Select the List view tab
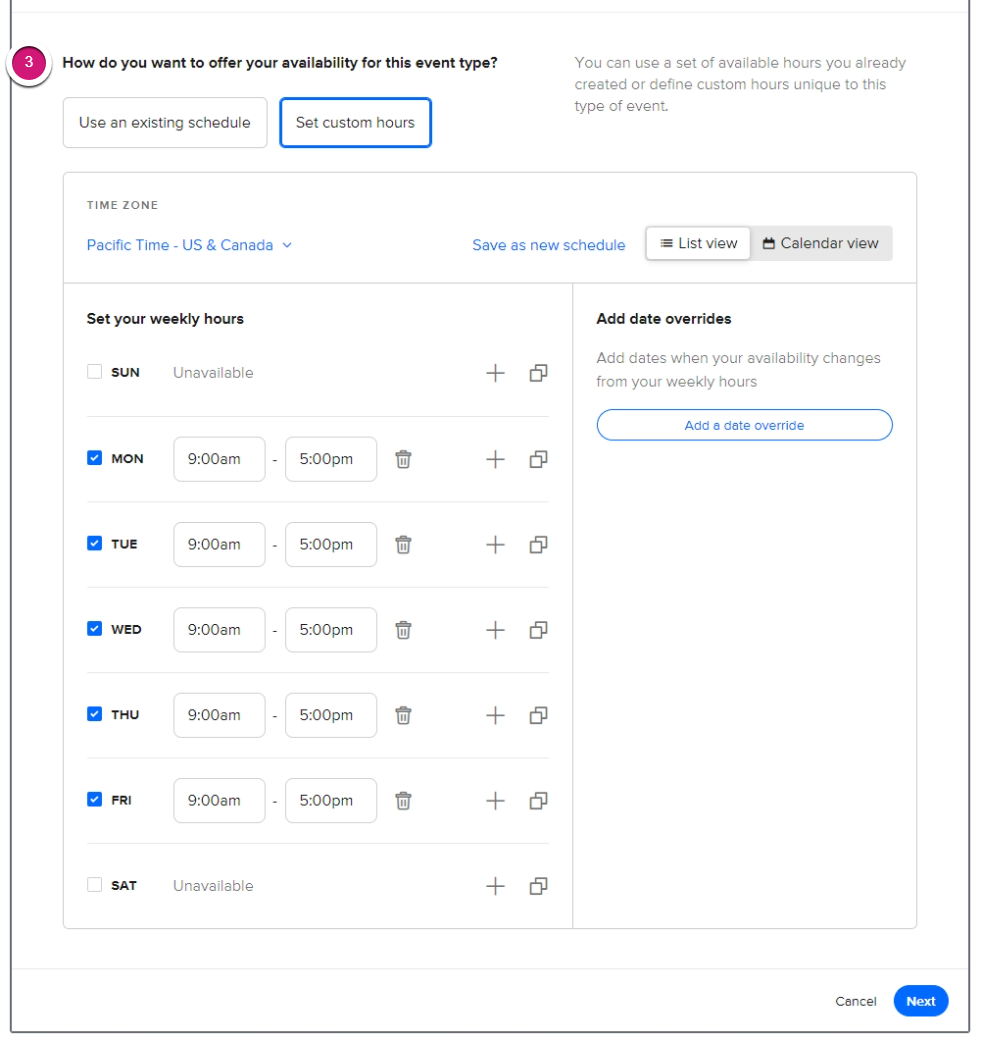Viewport: 982px width, 1042px height. click(x=698, y=243)
